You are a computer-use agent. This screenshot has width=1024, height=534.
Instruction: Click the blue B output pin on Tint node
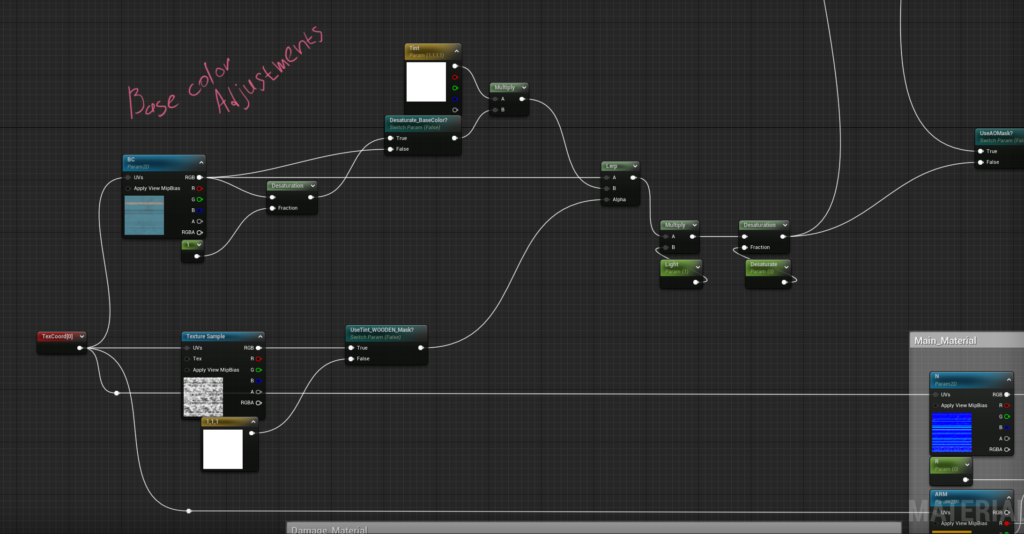click(455, 99)
